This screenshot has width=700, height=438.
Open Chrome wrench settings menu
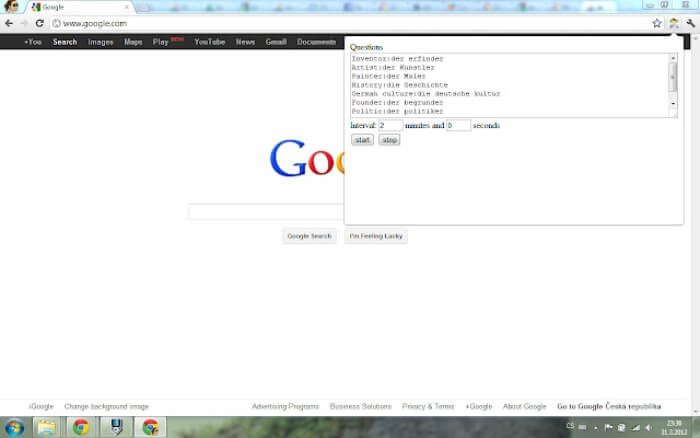click(x=691, y=23)
